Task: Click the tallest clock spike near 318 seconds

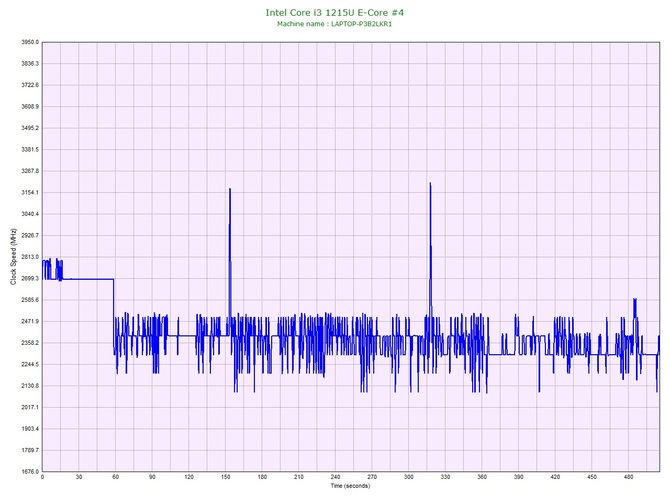Action: click(430, 184)
